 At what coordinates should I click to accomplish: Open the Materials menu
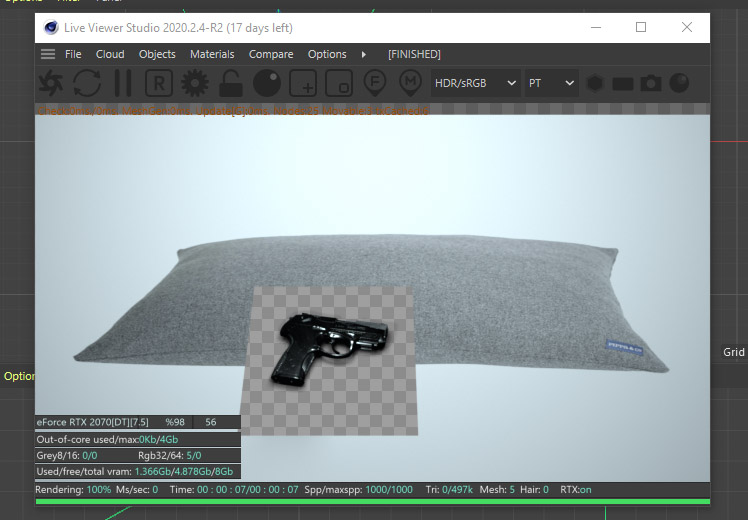coord(212,54)
